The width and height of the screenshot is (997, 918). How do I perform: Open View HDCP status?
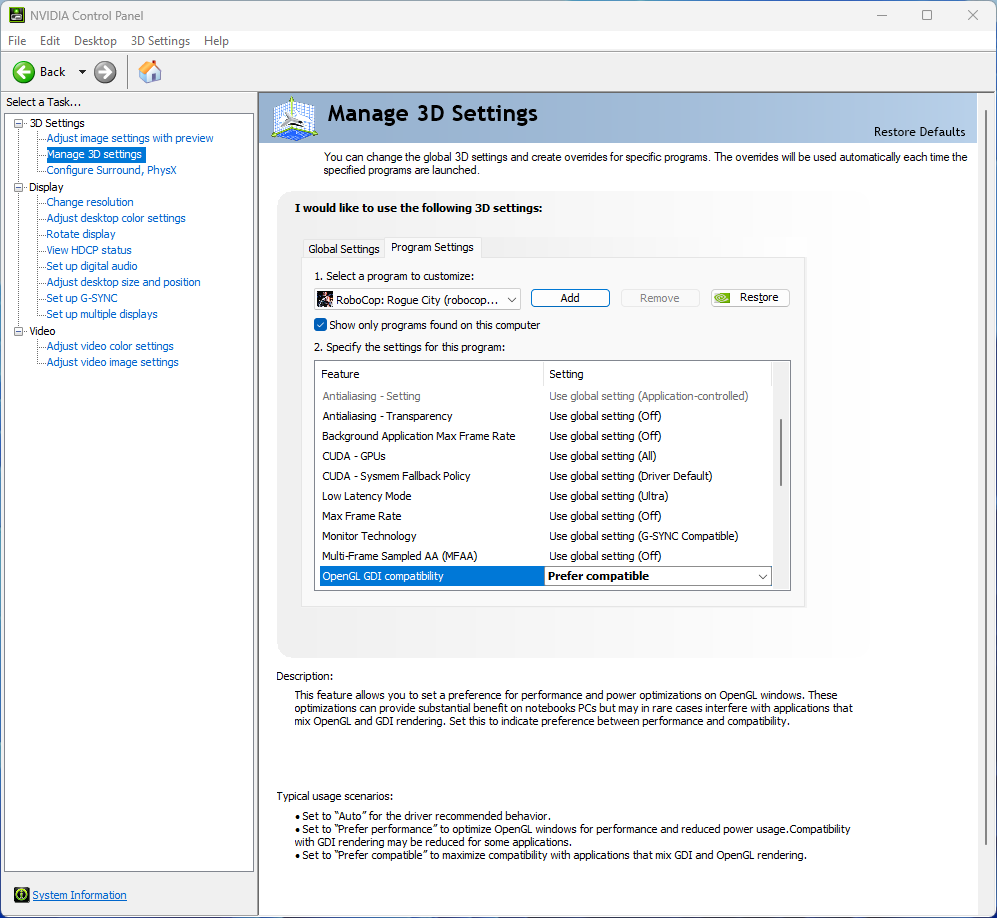[x=89, y=250]
